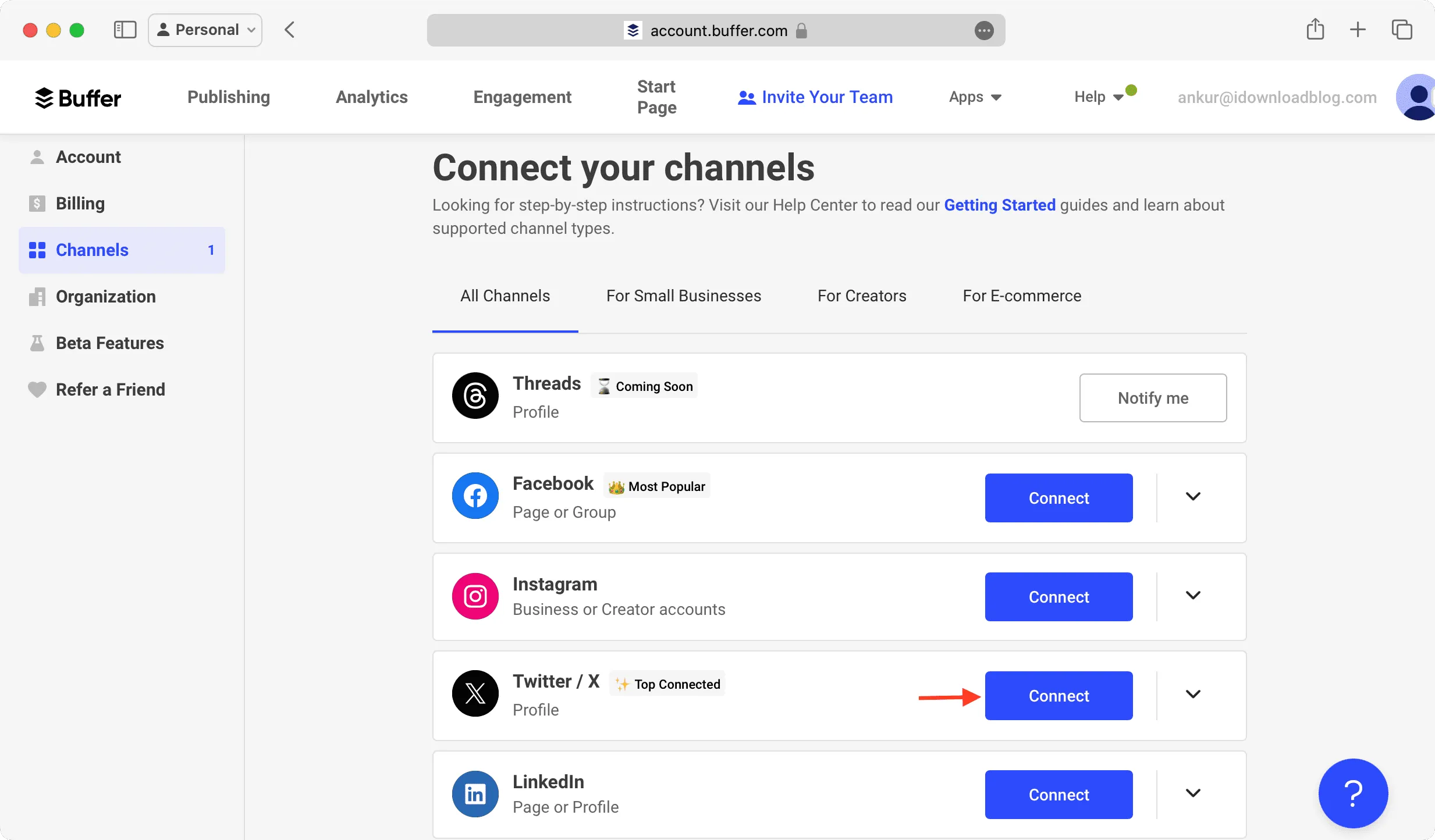1435x840 pixels.
Task: Click the Getting Started link
Action: click(x=1000, y=205)
